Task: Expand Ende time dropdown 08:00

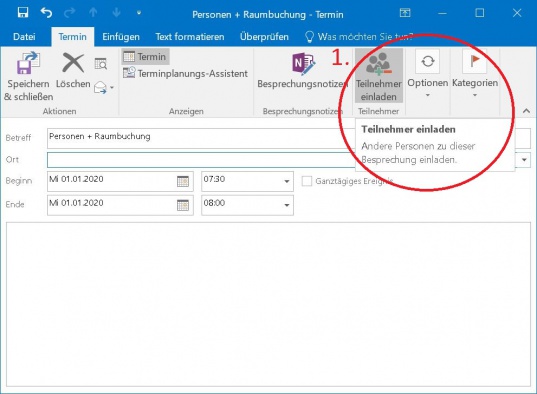Action: coord(287,205)
